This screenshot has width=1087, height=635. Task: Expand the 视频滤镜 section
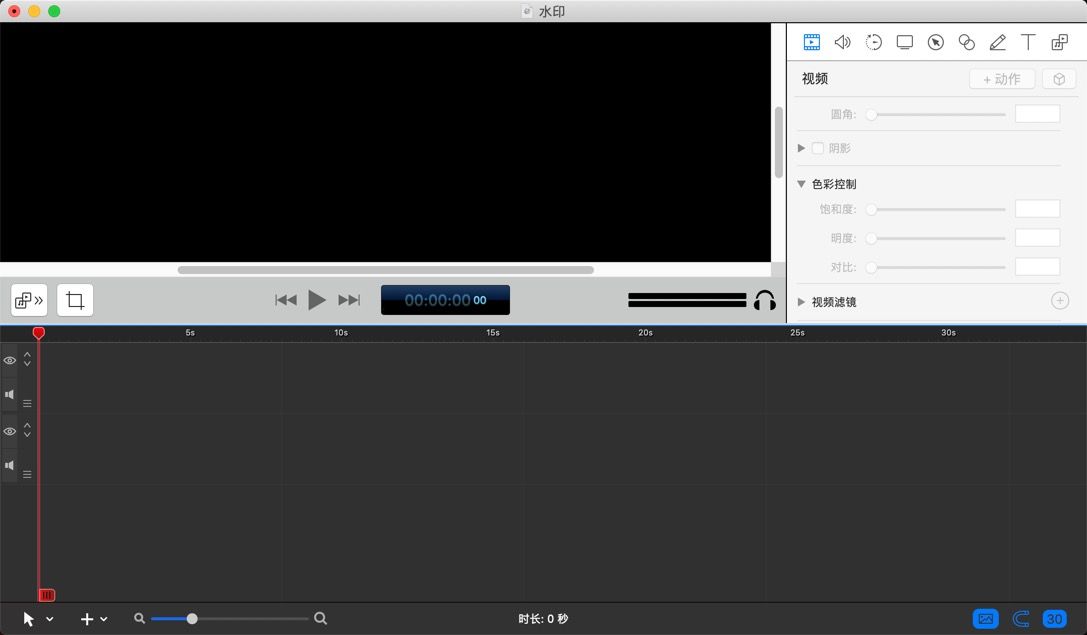pyautogui.click(x=802, y=301)
